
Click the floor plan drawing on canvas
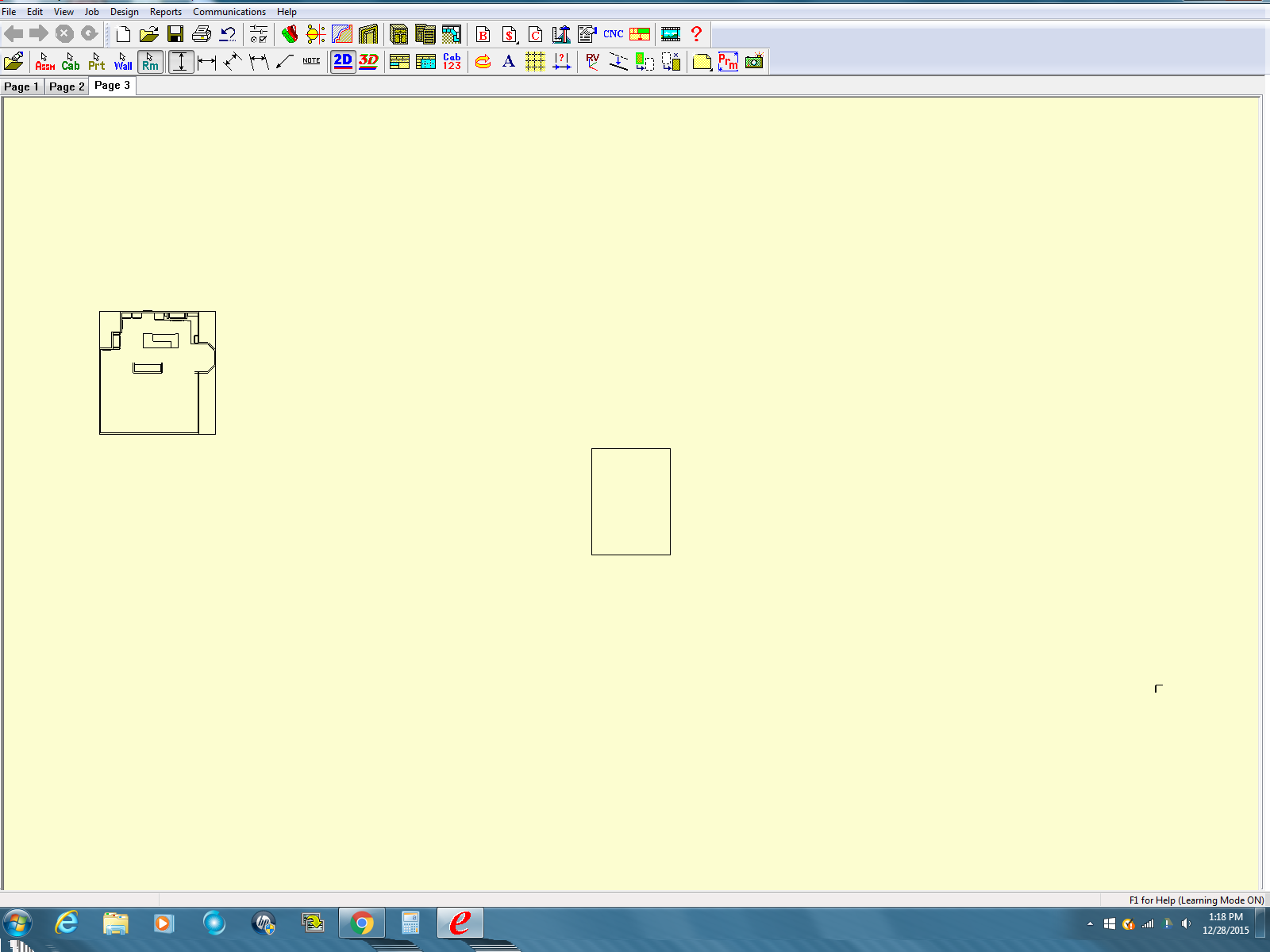point(157,373)
